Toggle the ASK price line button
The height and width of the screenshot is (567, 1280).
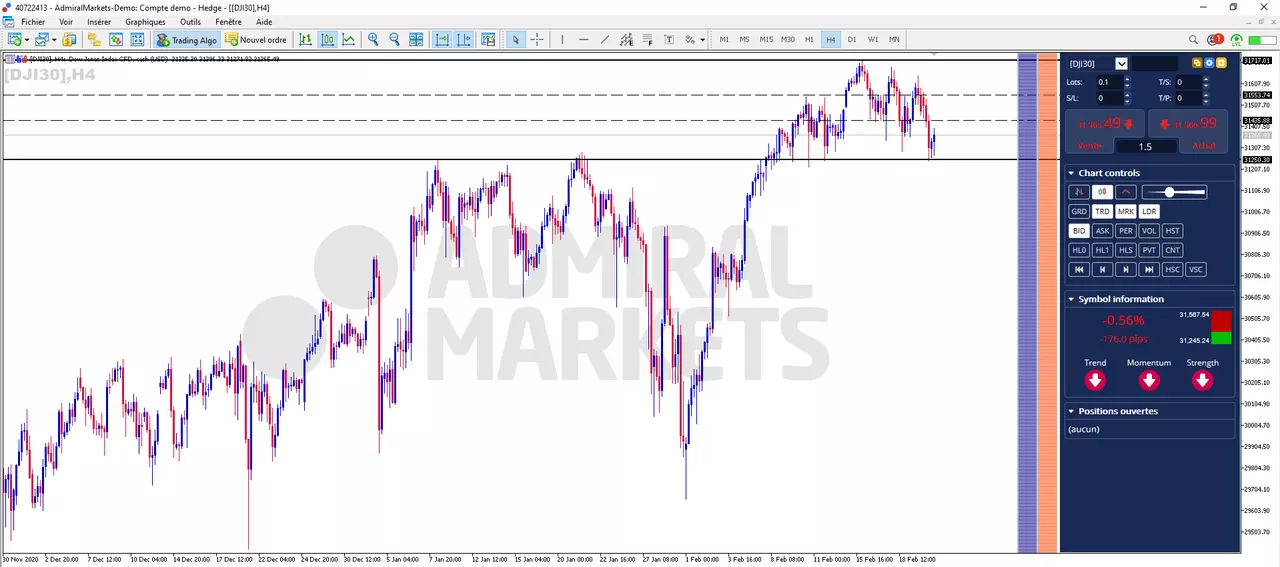[x=1102, y=231]
